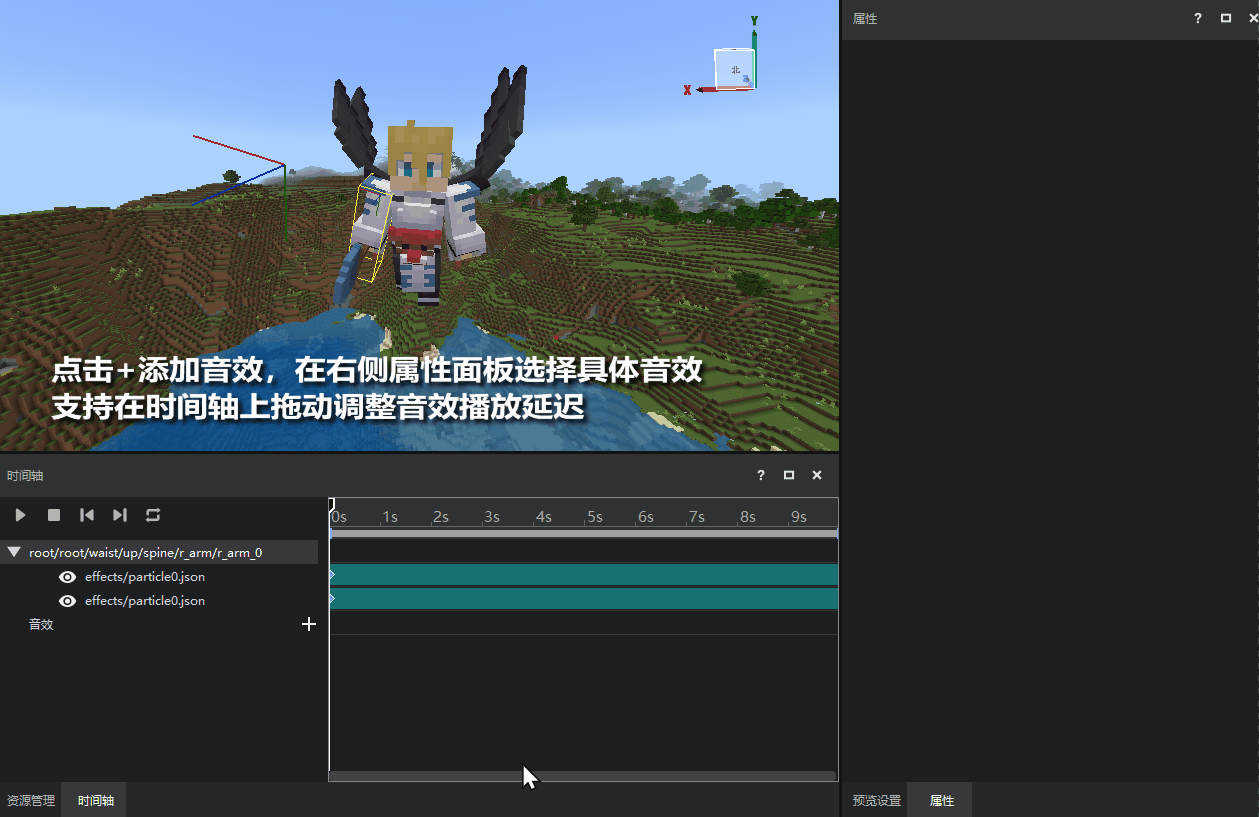
Task: Select the second particle track's teal clip
Action: 584,598
